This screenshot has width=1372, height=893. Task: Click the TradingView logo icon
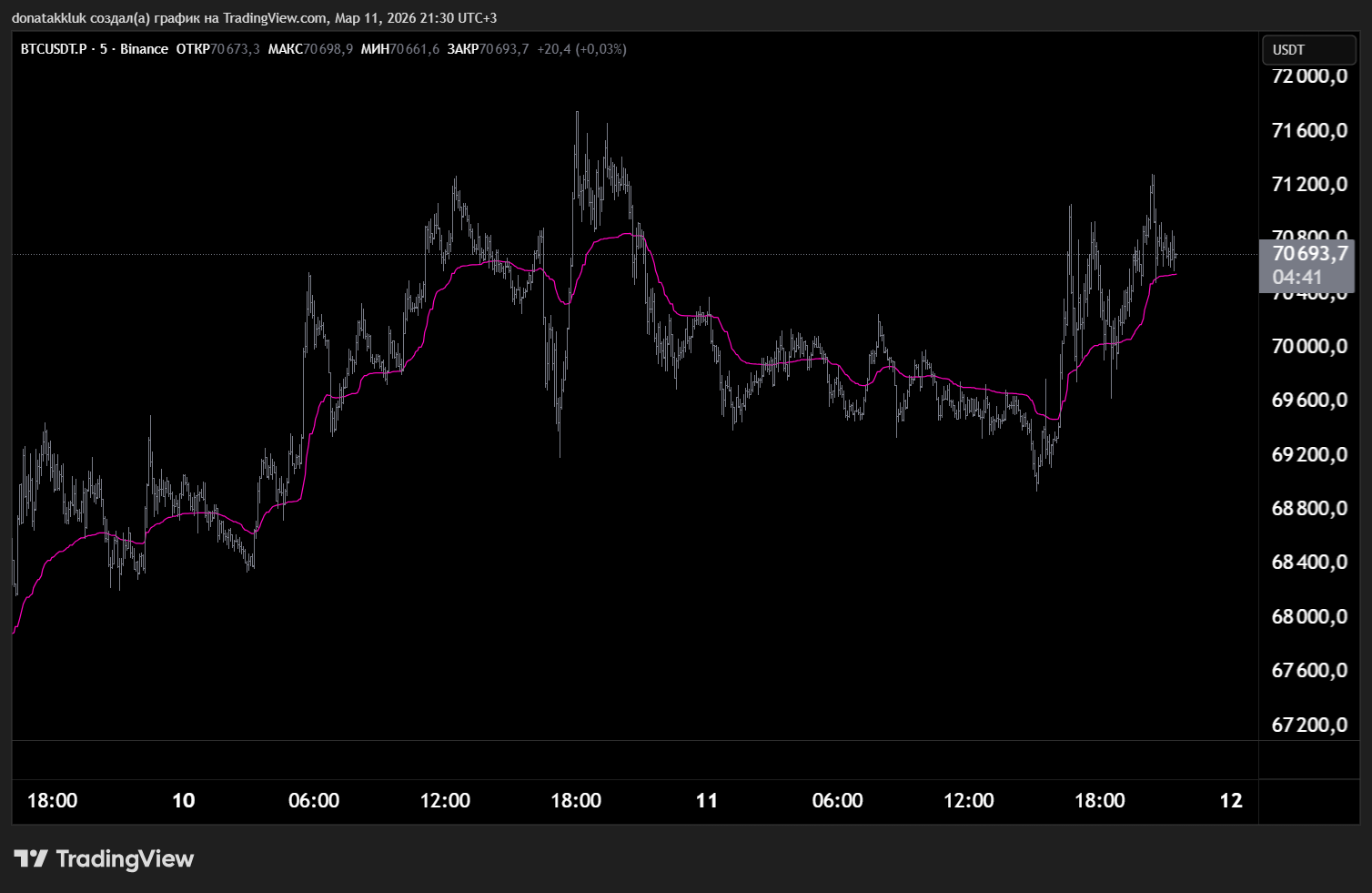(x=31, y=858)
